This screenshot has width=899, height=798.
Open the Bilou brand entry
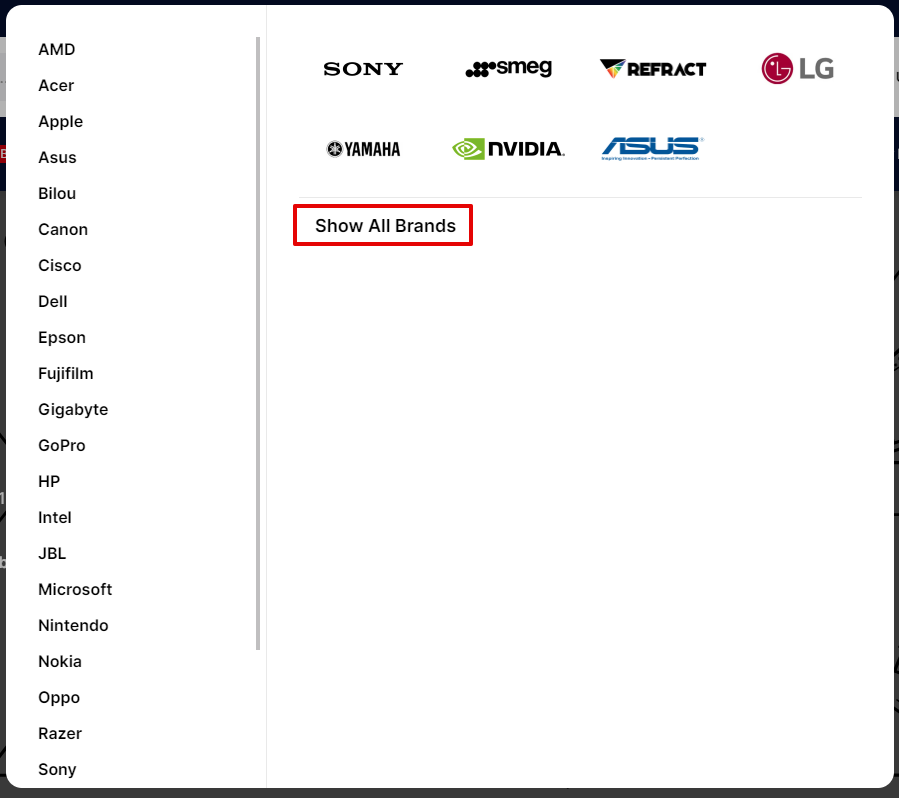coord(57,194)
